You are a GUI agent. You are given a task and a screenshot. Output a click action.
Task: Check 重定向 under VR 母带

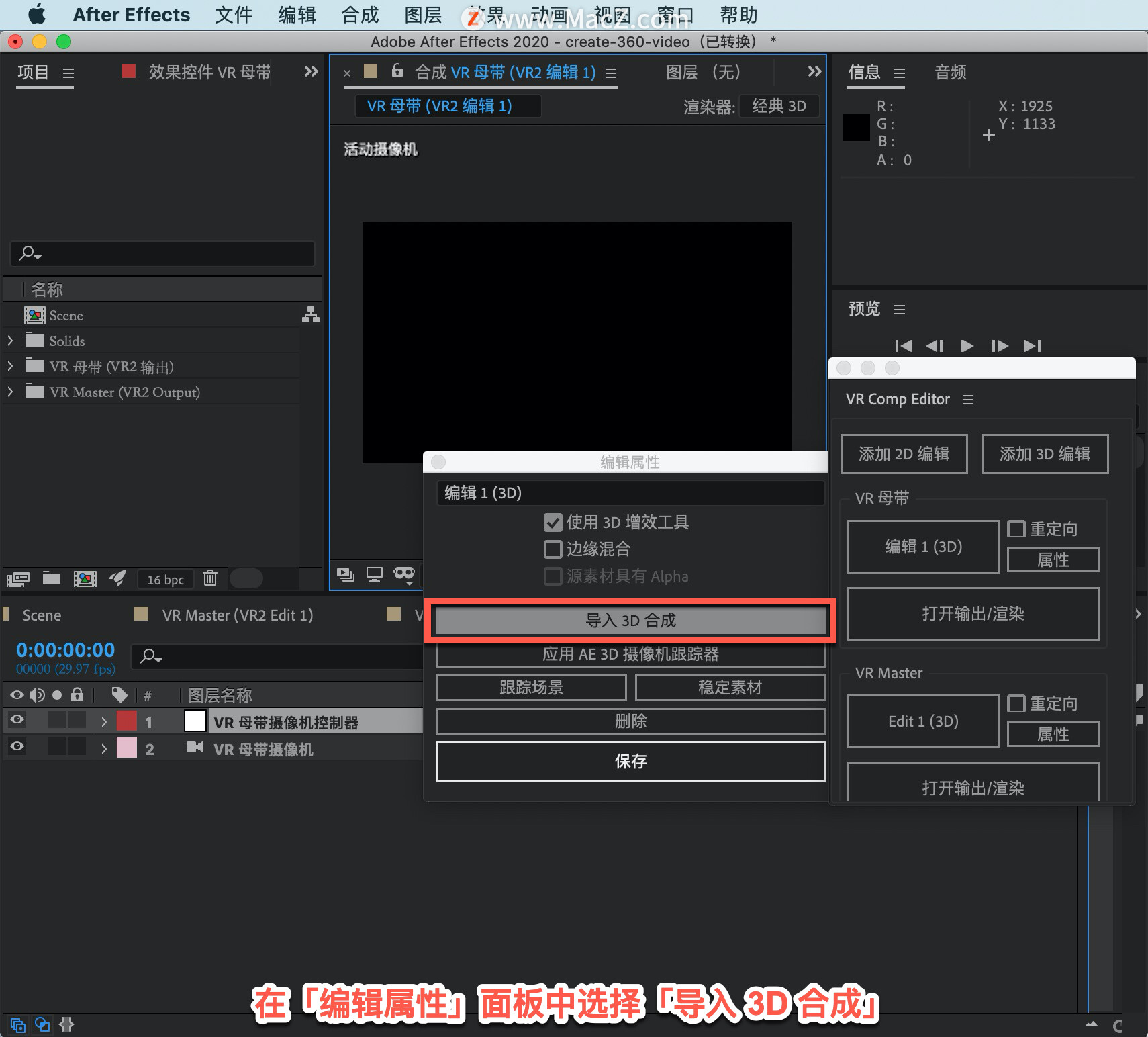tap(1016, 529)
